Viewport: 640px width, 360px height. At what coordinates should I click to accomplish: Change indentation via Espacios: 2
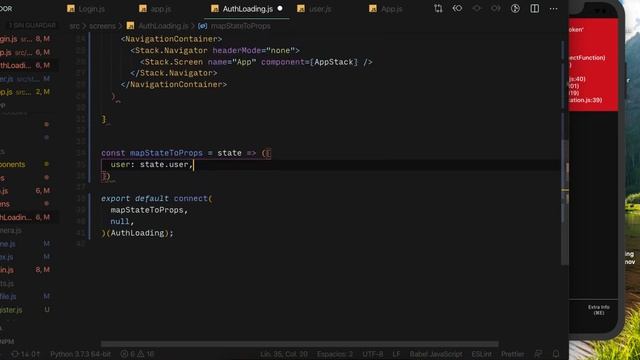point(335,354)
